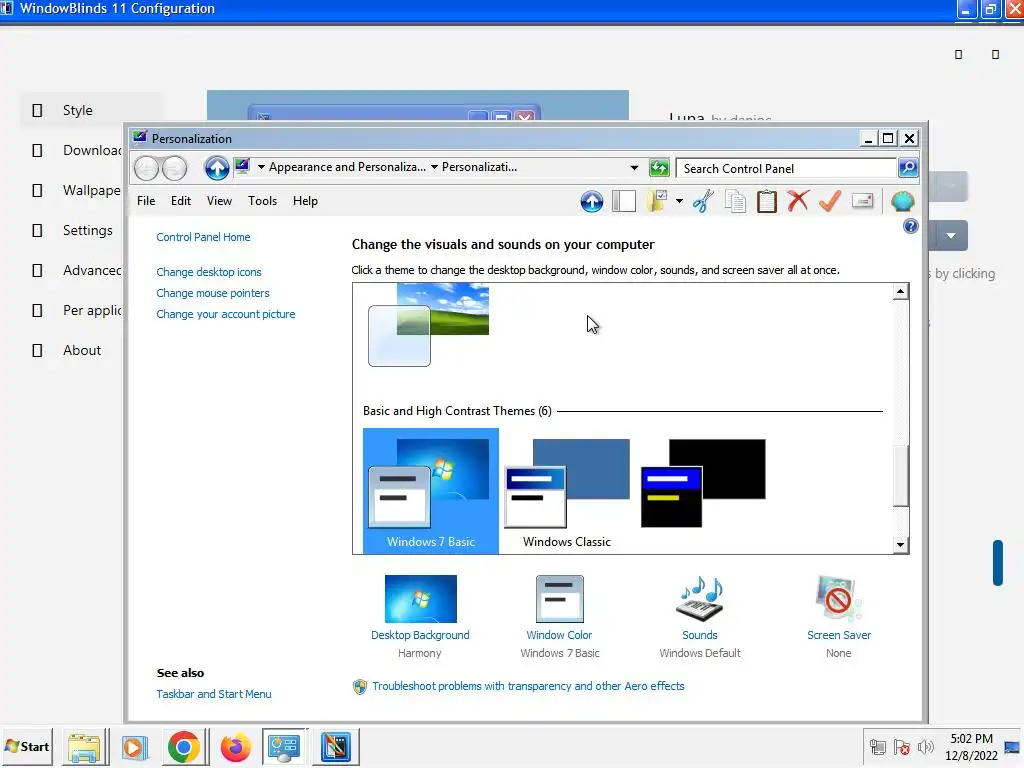Open Change mouse pointers link
Image resolution: width=1024 pixels, height=768 pixels.
click(x=213, y=293)
